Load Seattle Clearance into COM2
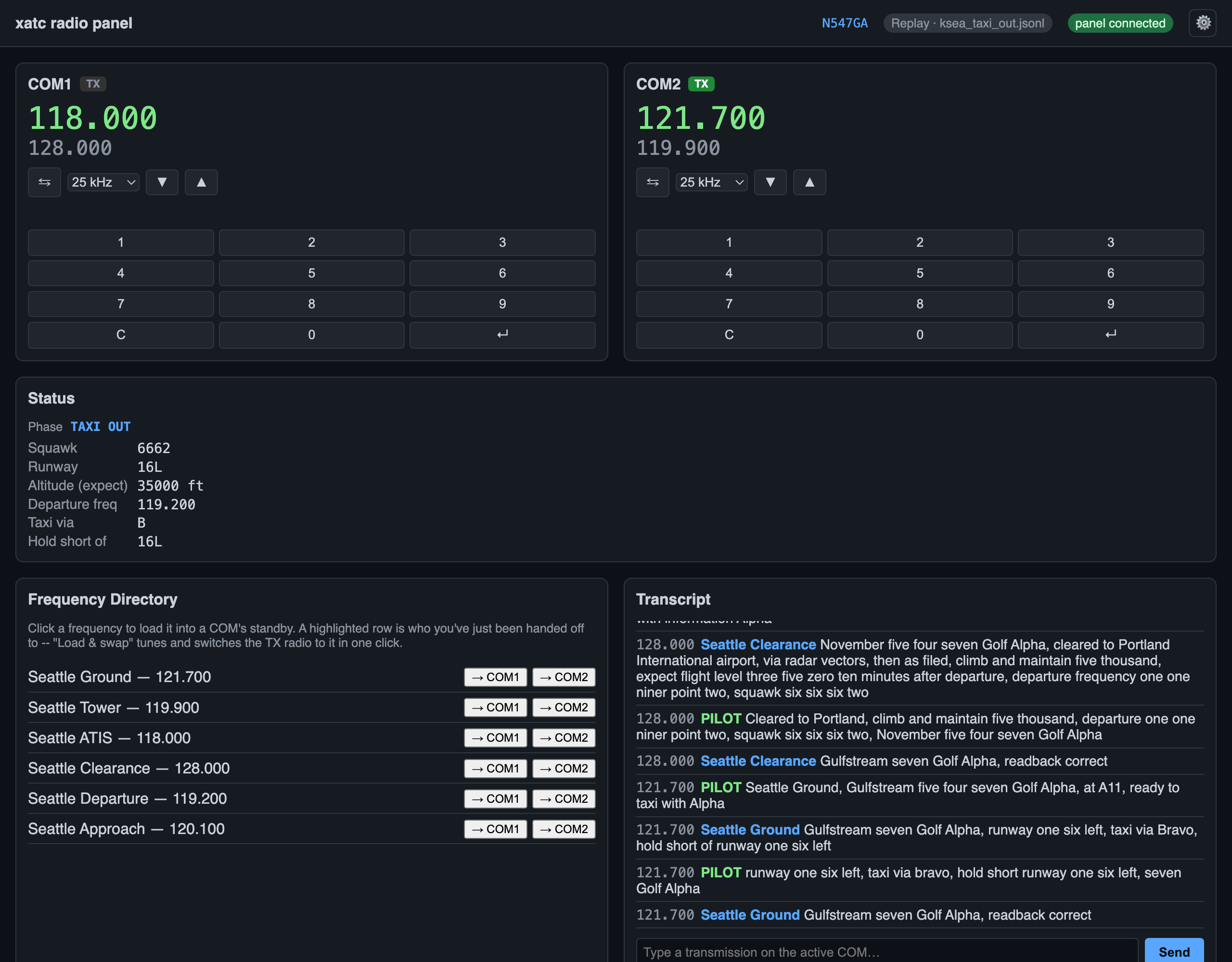This screenshot has width=1232, height=962. click(x=564, y=769)
